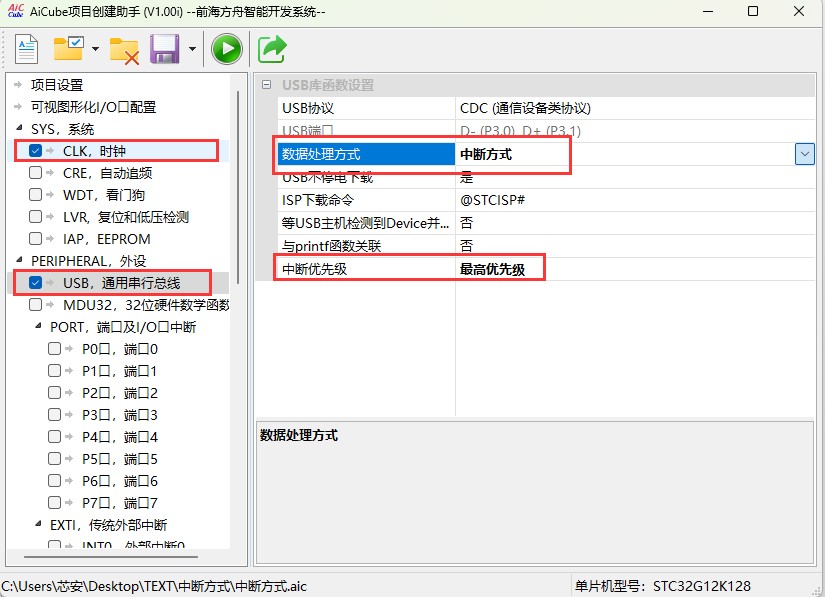
Task: Select 等USB主机检测到Device并... property row
Action: coord(546,223)
